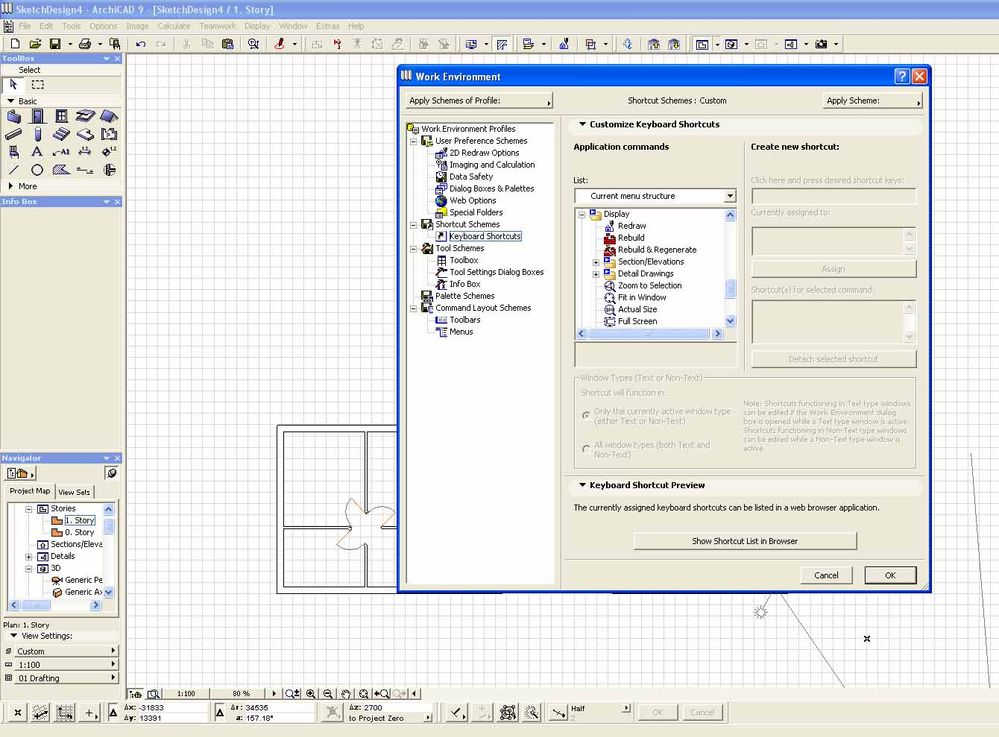Switch to the View Sets tab
The height and width of the screenshot is (737, 999).
[74, 492]
